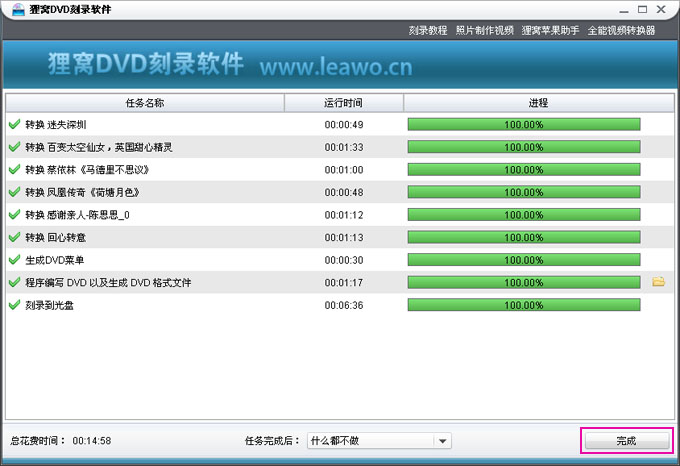Select the 转换 迷失深圳 task row
The image size is (680, 466).
(x=340, y=124)
